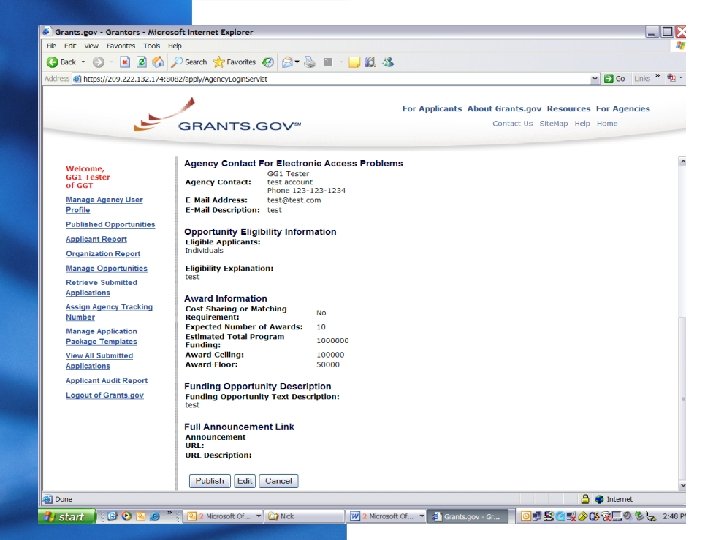This screenshot has height=540, width=720.
Task: Open Manage Agency User Profile link
Action: [x=104, y=205]
